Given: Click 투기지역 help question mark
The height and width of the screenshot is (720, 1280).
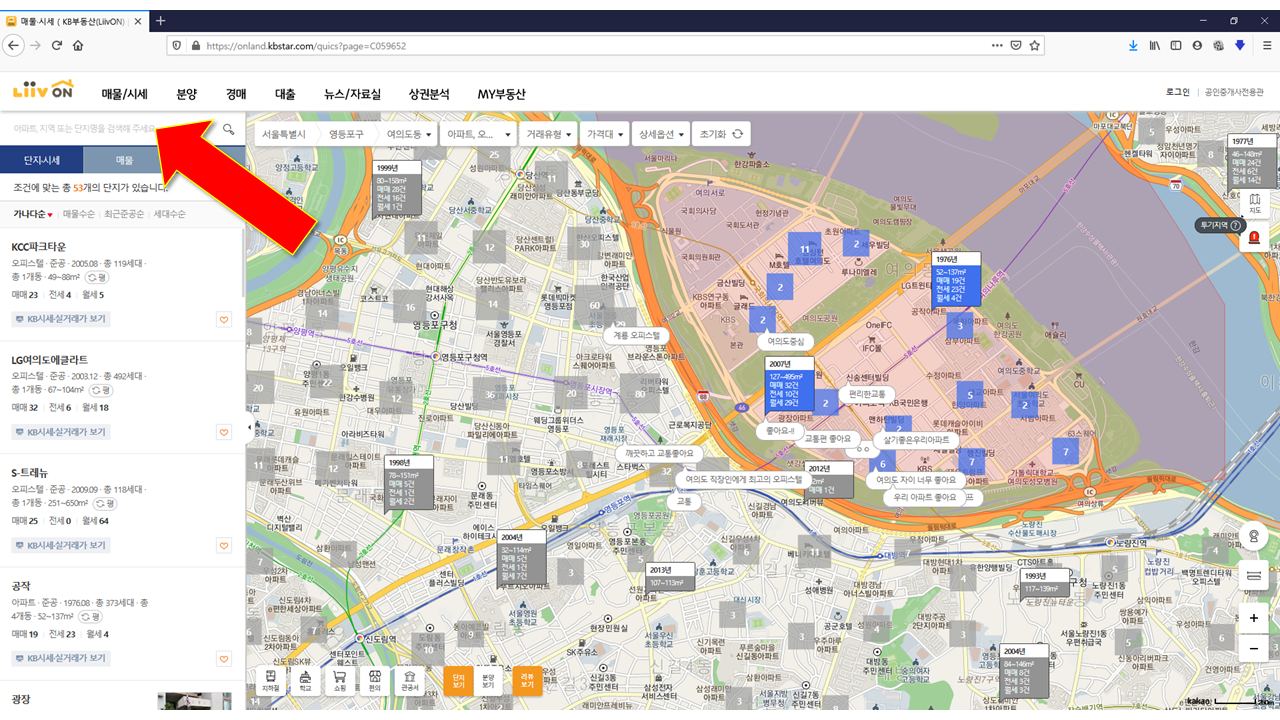Looking at the screenshot, I should (x=1236, y=226).
